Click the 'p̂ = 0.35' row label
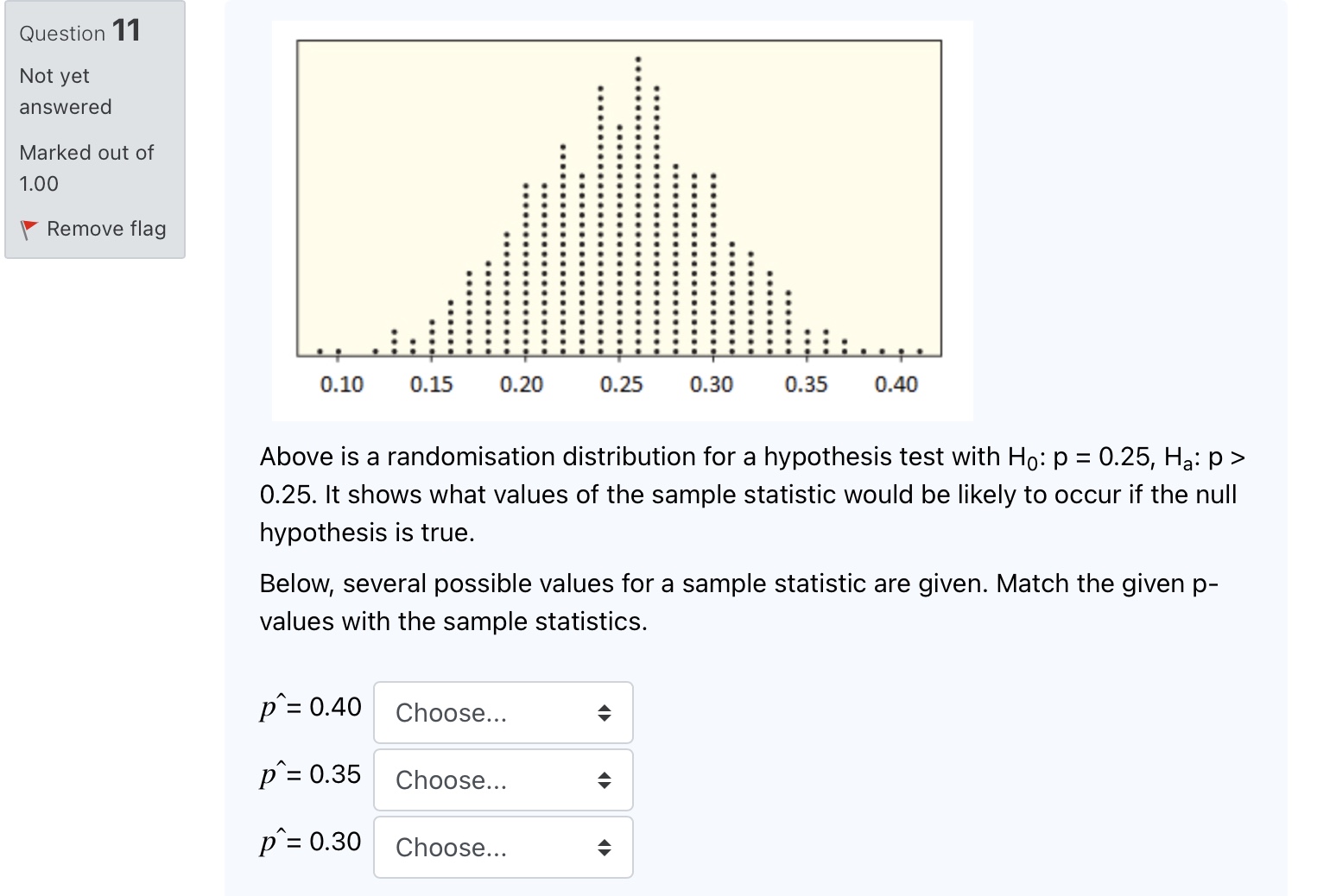The height and width of the screenshot is (896, 1336). tap(311, 774)
